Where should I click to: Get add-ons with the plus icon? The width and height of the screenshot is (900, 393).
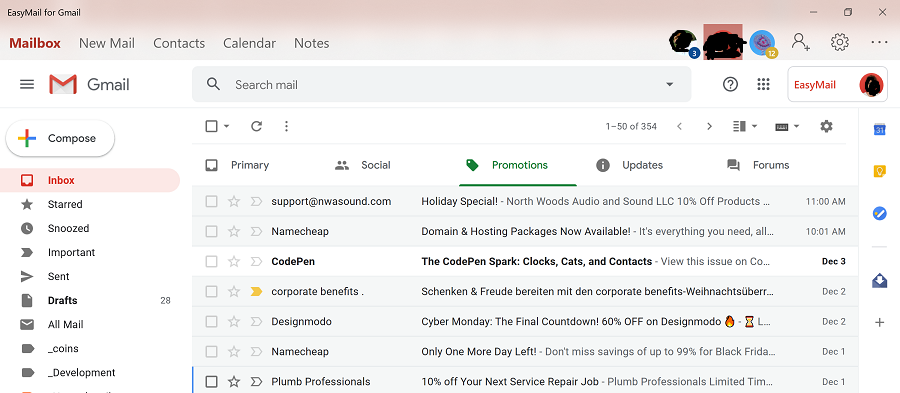tap(879, 322)
